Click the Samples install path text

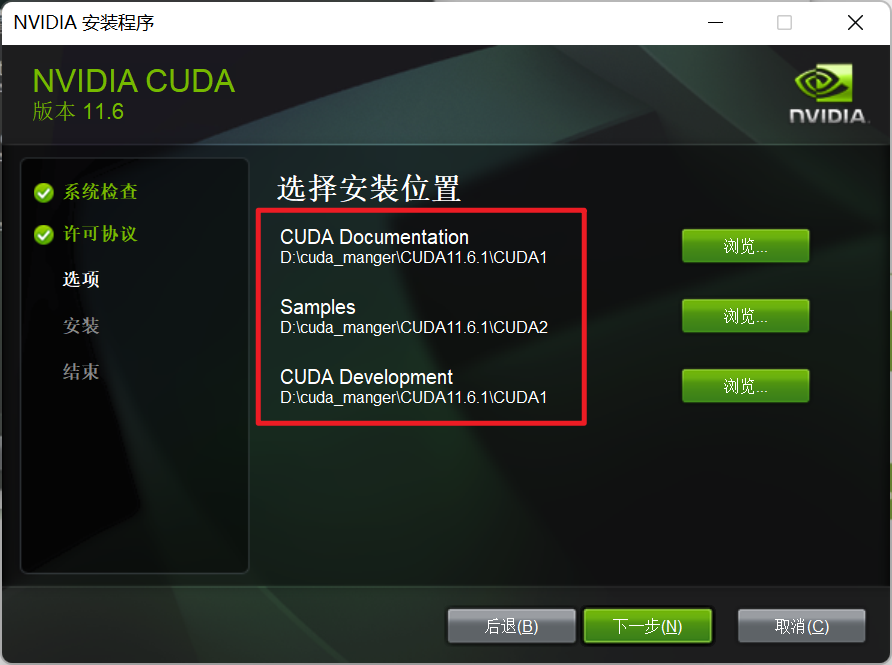pos(414,328)
